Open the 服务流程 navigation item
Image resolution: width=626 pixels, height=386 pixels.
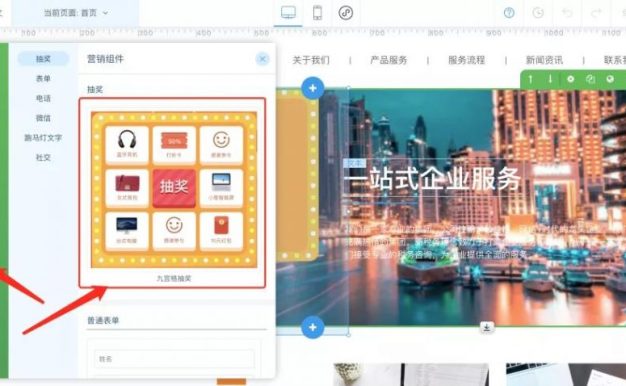[x=466, y=60]
